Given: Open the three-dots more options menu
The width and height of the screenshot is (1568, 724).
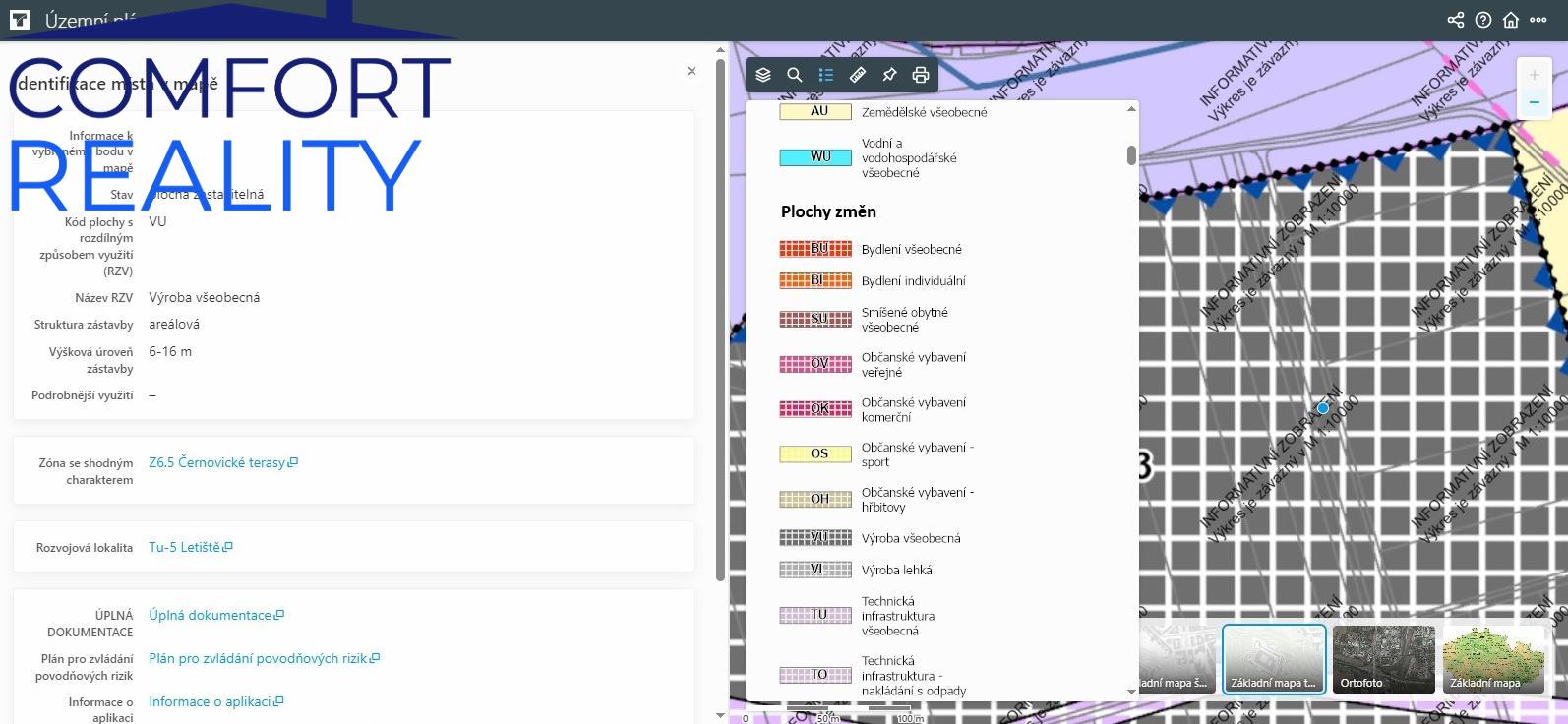Looking at the screenshot, I should point(1538,20).
